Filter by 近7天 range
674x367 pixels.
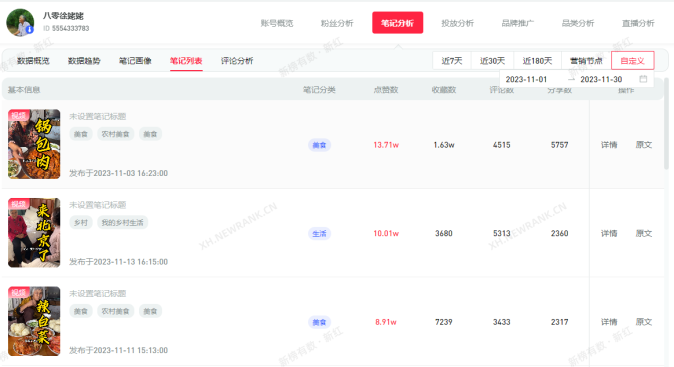(x=452, y=61)
